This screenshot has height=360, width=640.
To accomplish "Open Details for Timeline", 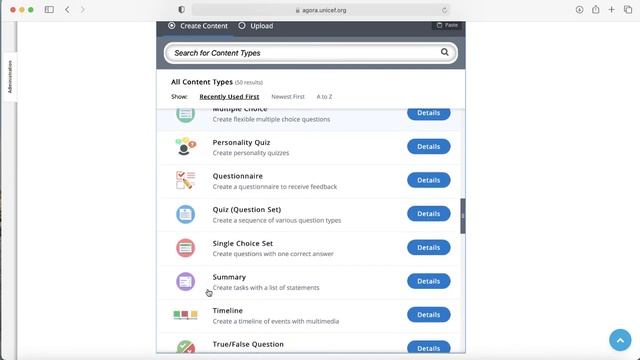I will (x=429, y=315).
